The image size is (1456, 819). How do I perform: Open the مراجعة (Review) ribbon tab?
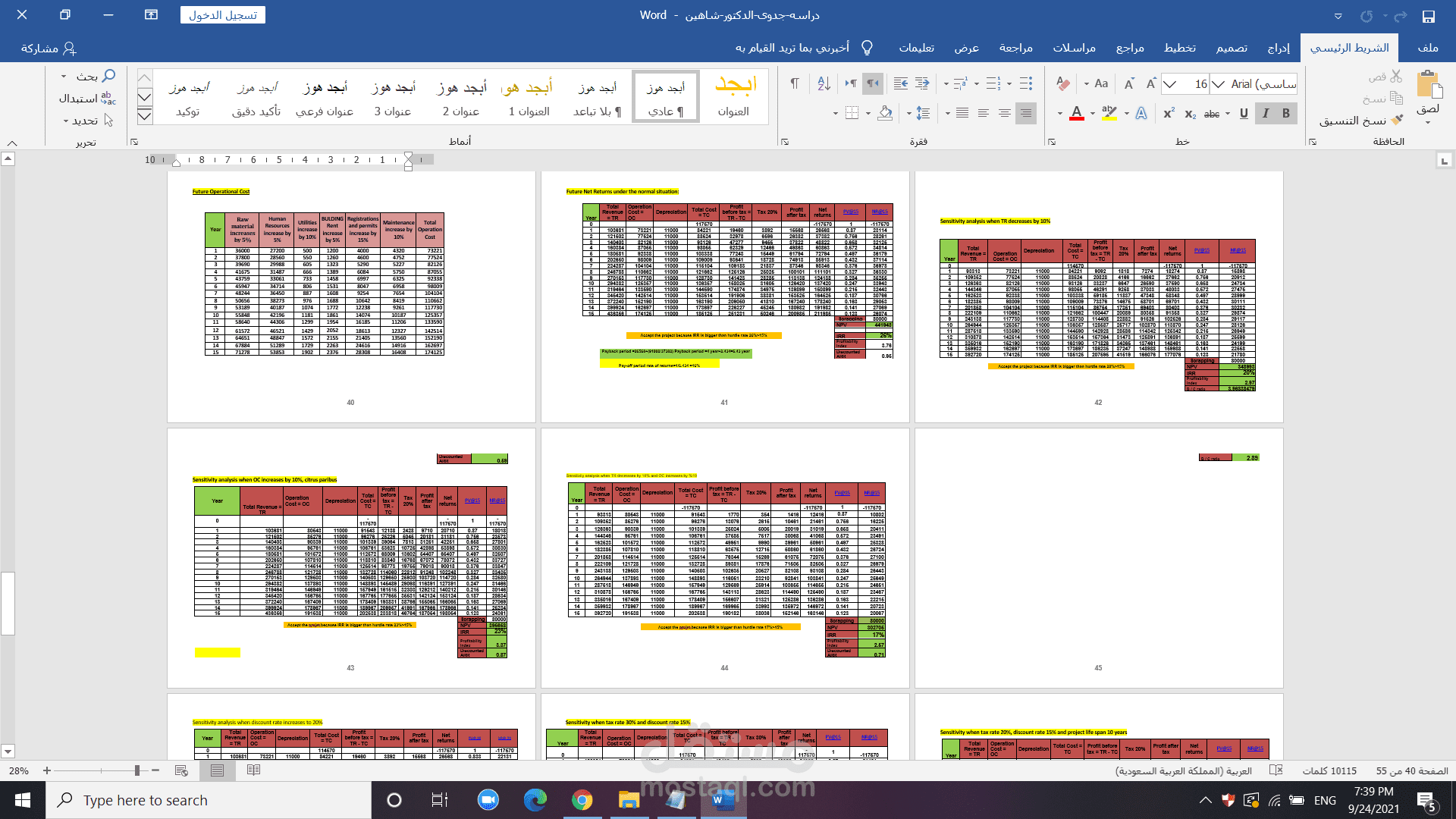click(x=1015, y=48)
